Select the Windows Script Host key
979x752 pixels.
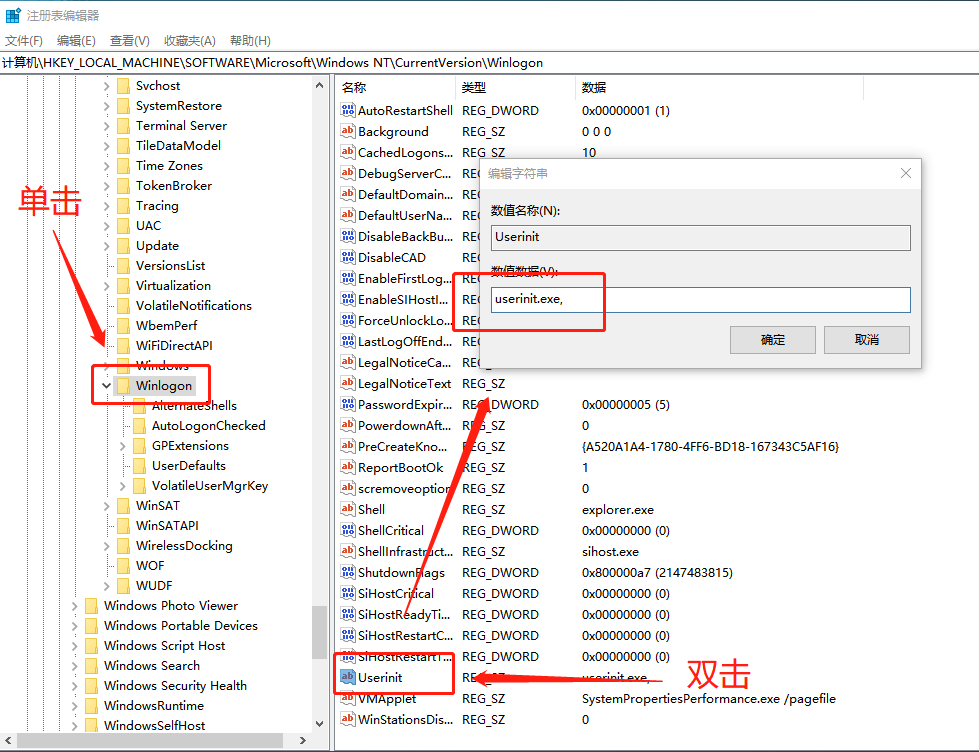pos(165,645)
